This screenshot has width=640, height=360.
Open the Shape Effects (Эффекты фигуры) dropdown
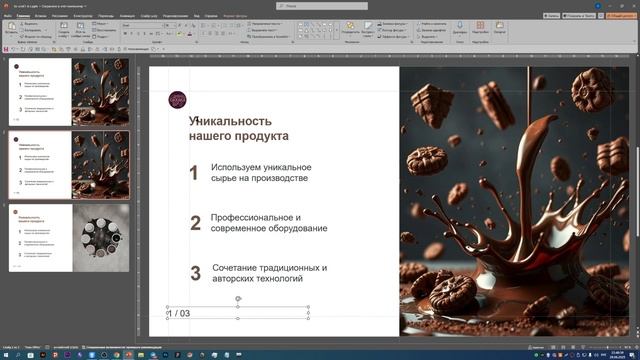click(x=393, y=36)
